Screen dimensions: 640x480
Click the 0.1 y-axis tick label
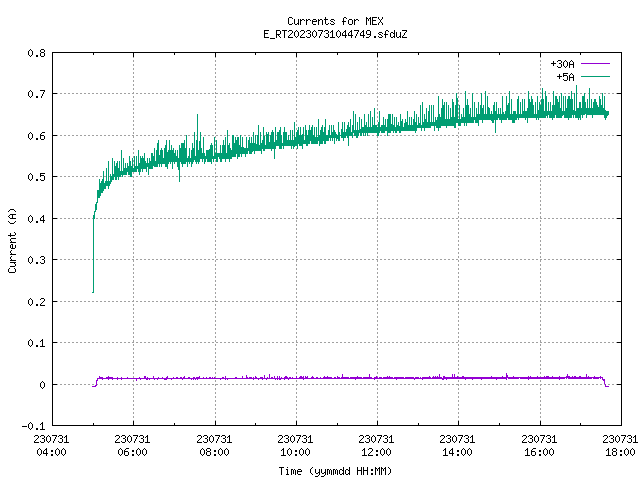coord(36,343)
